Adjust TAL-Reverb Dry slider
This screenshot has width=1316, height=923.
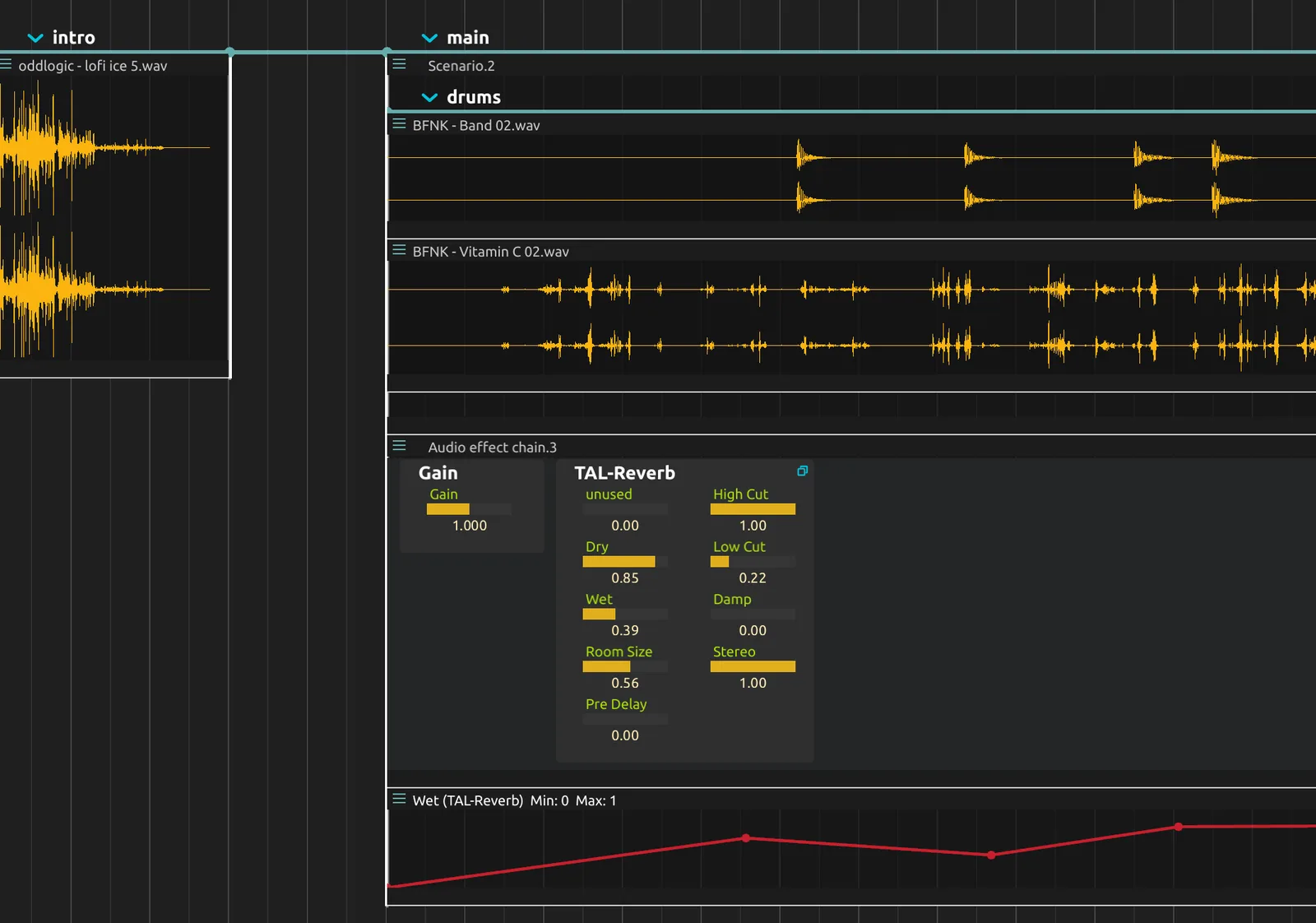coord(625,562)
